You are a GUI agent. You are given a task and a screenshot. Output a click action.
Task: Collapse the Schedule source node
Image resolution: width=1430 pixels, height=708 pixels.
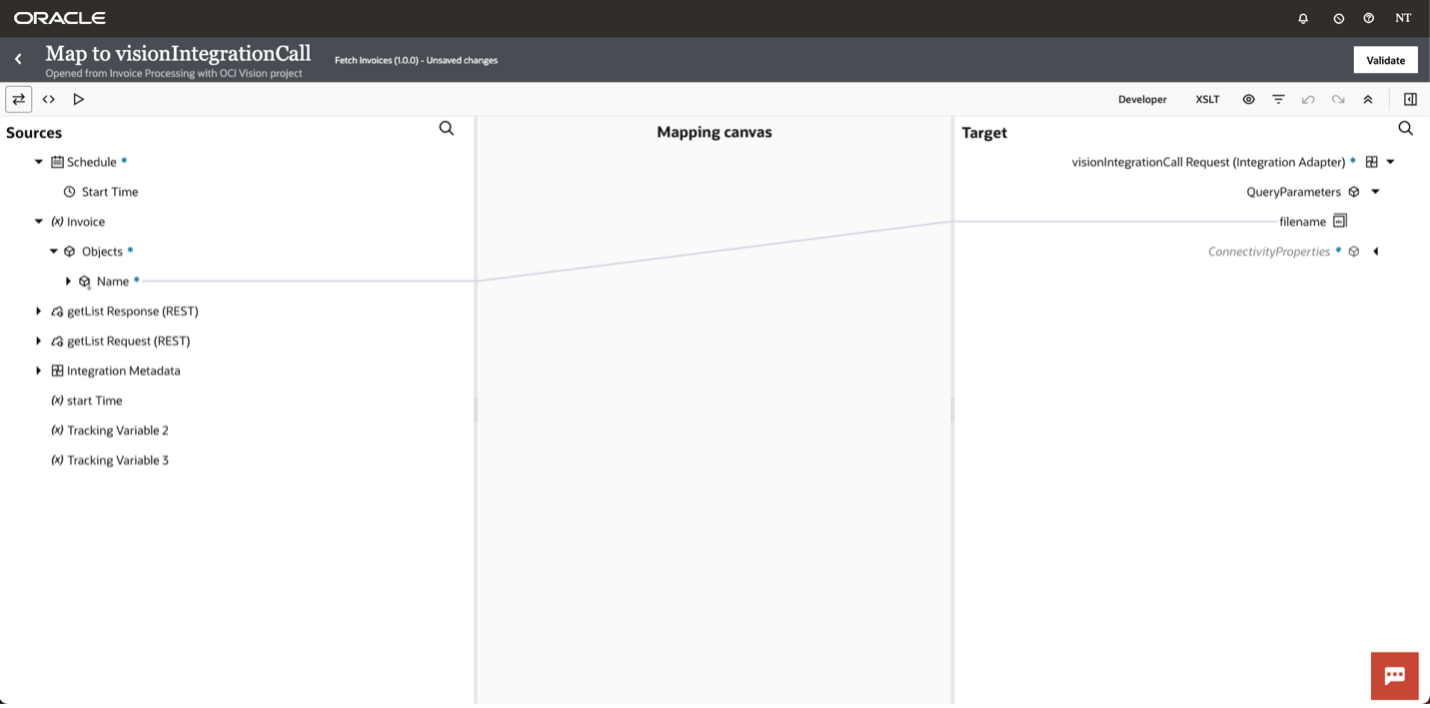click(x=39, y=162)
